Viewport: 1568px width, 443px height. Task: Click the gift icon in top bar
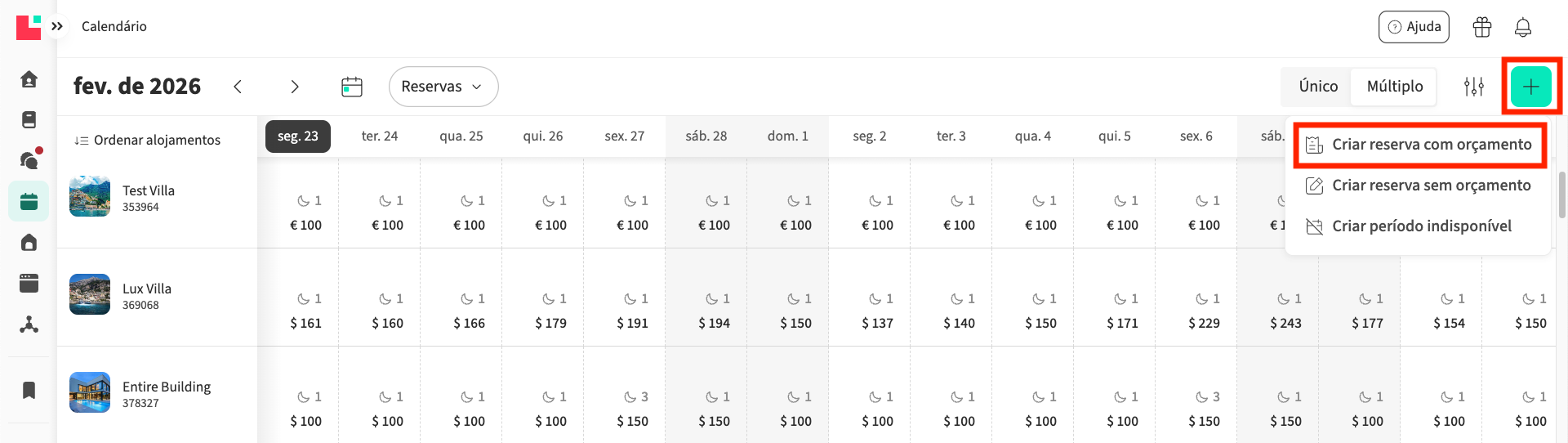[x=1481, y=27]
